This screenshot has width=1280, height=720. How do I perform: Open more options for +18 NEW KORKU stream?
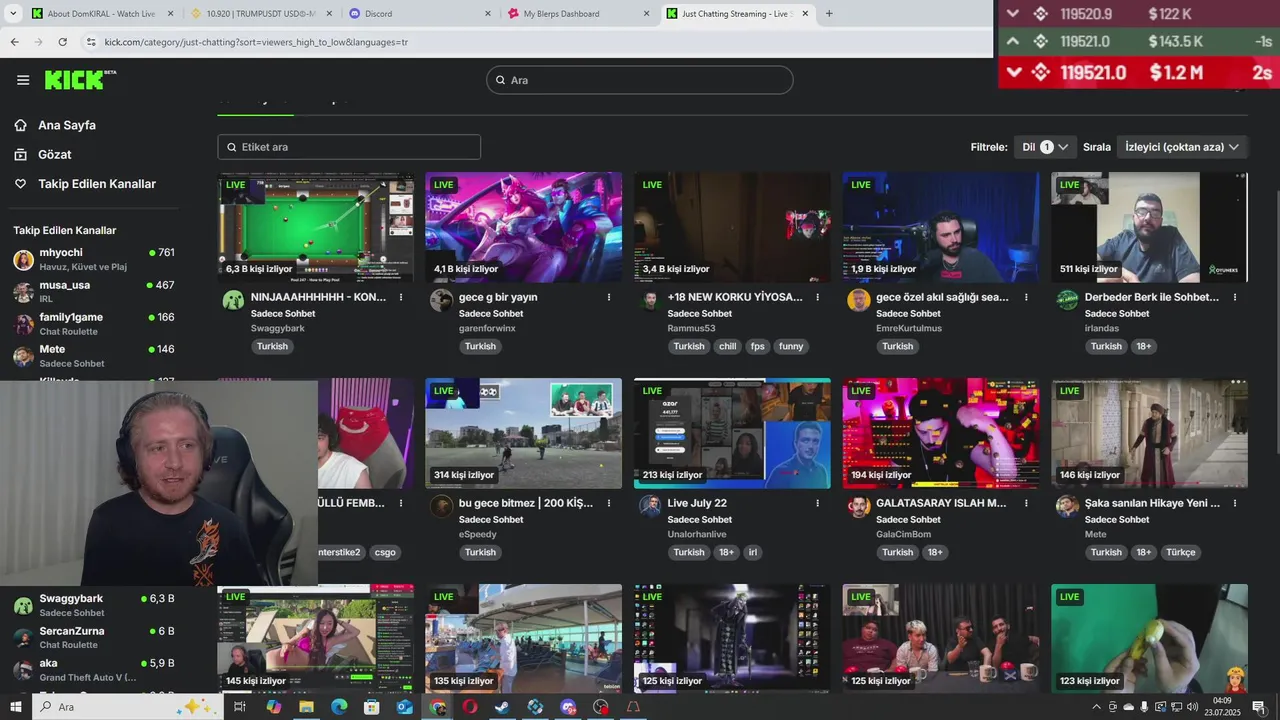(818, 297)
